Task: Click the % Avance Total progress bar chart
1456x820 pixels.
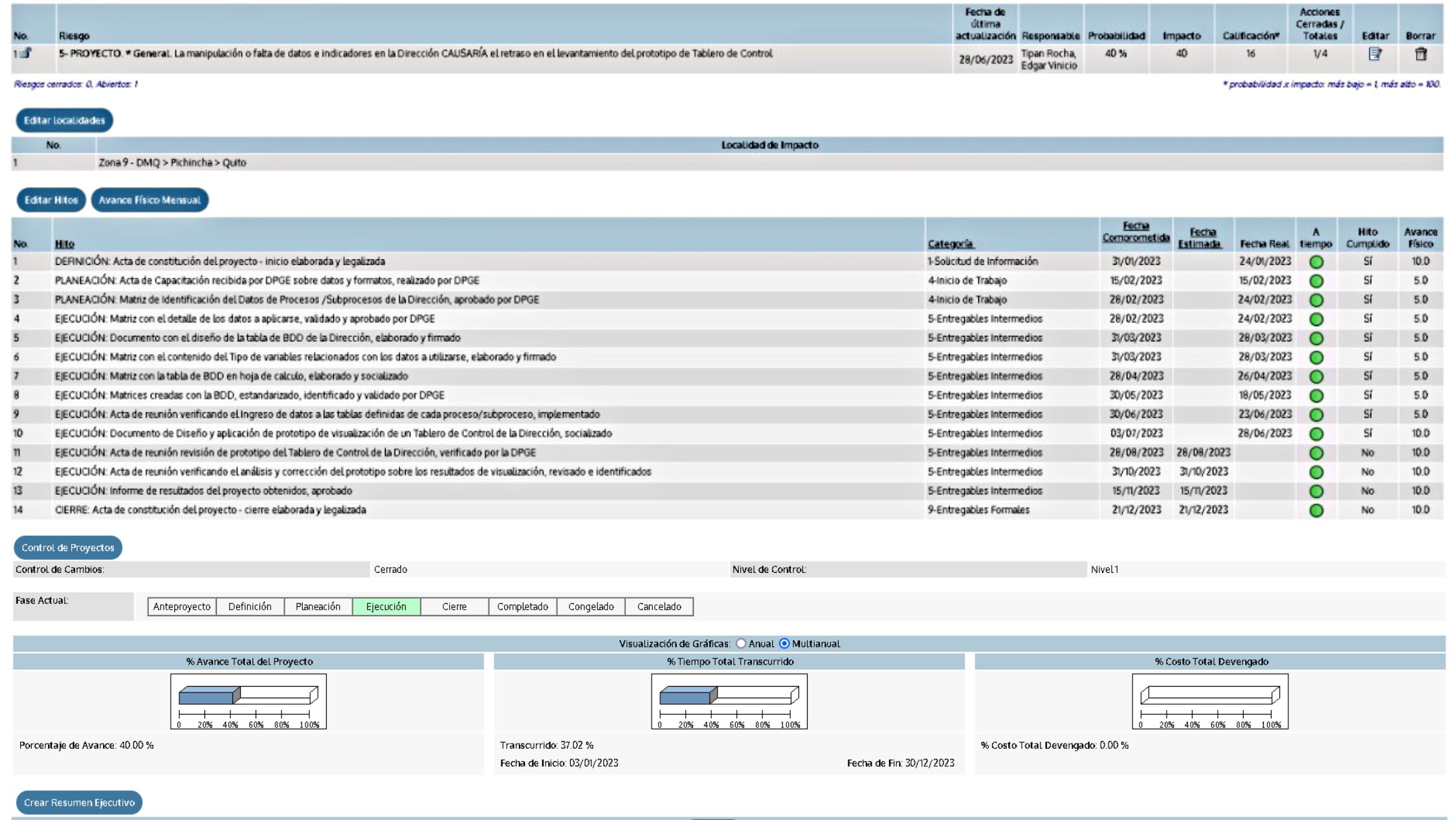Action: click(248, 702)
